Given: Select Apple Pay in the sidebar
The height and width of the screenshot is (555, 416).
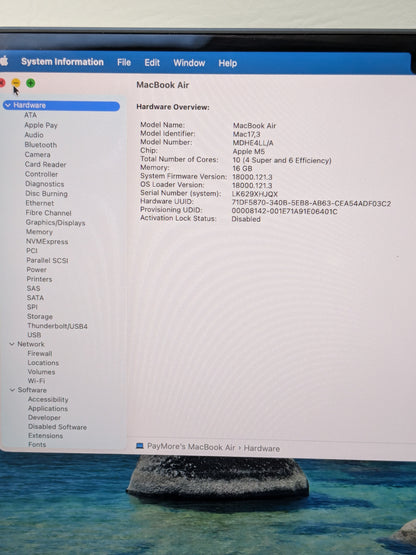Looking at the screenshot, I should (x=41, y=125).
